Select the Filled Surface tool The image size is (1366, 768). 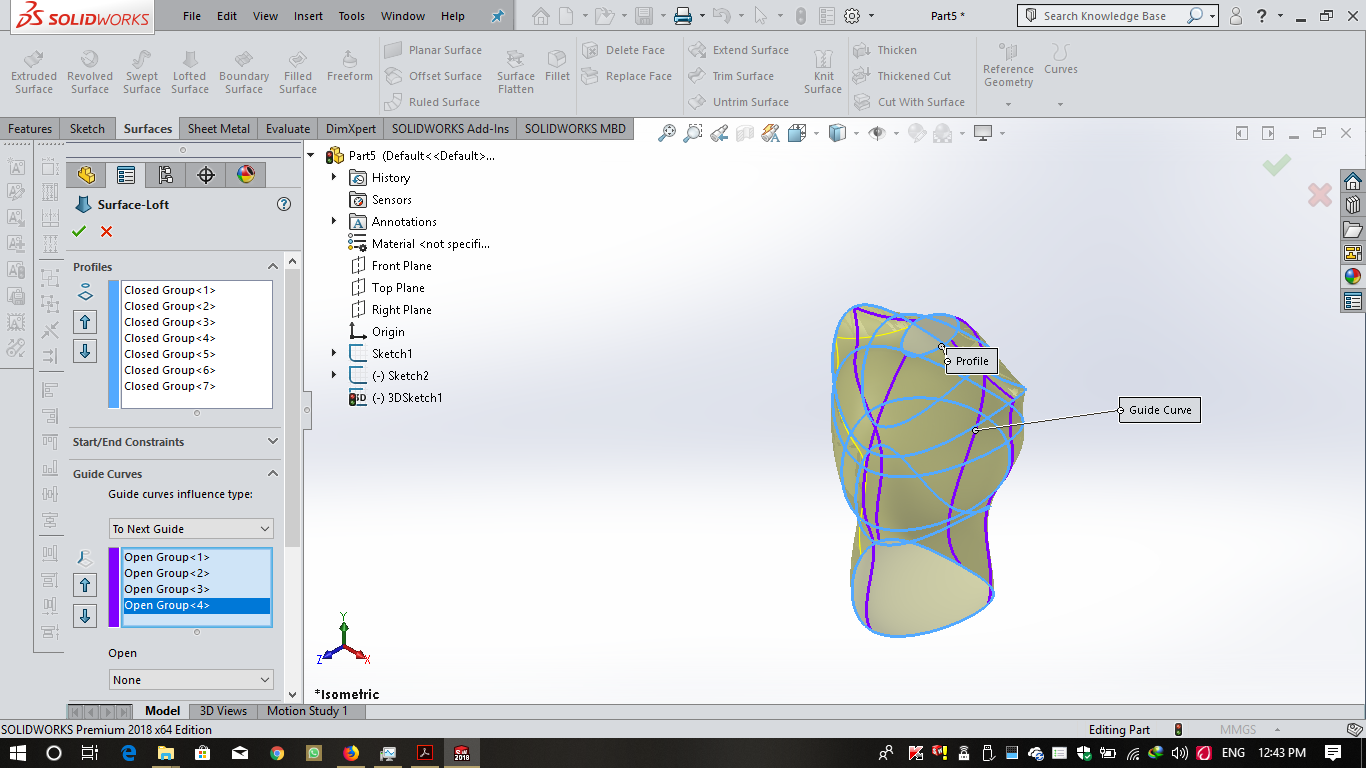(298, 71)
